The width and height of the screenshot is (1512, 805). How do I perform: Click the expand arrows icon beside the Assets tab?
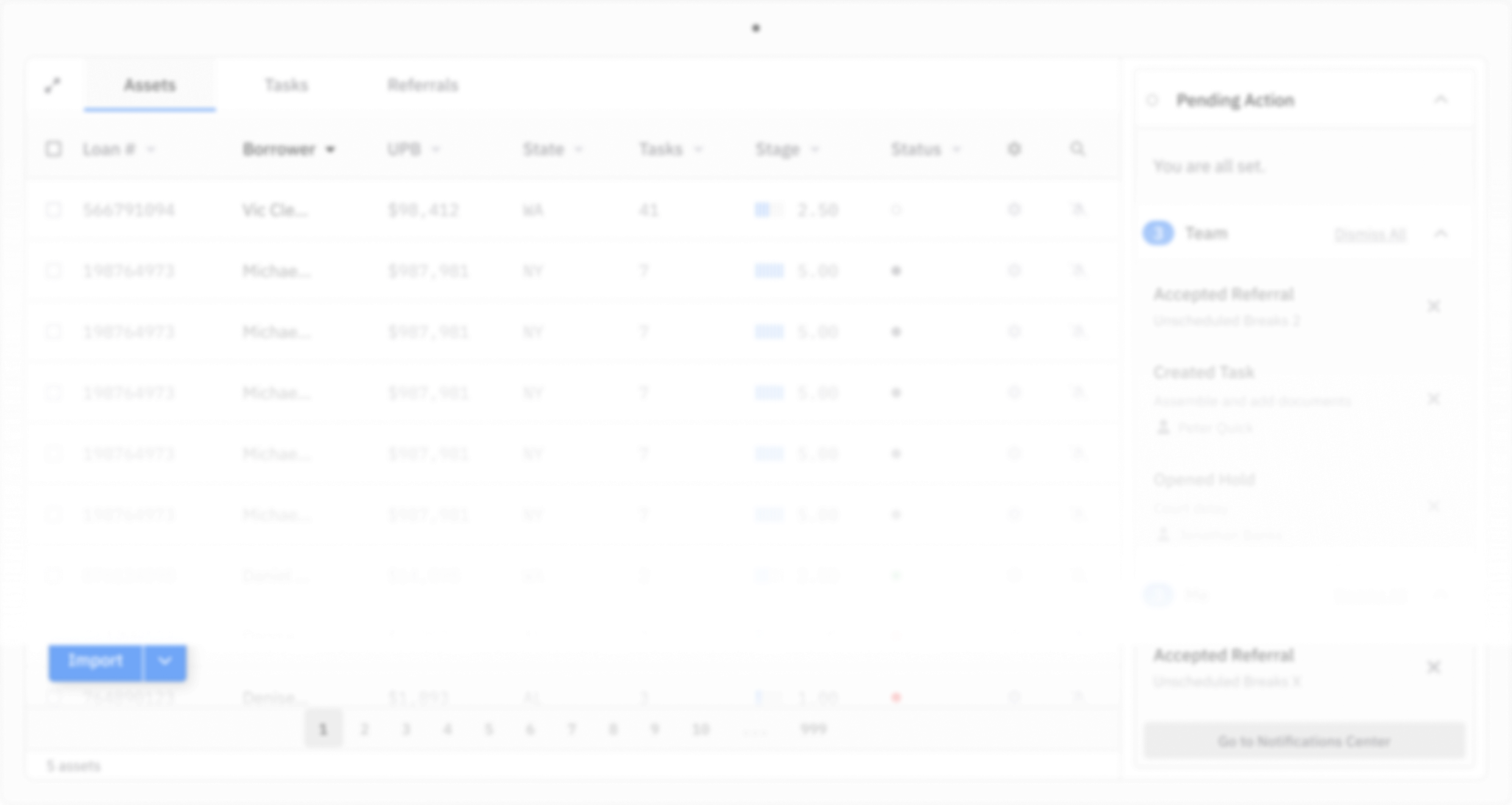point(53,85)
